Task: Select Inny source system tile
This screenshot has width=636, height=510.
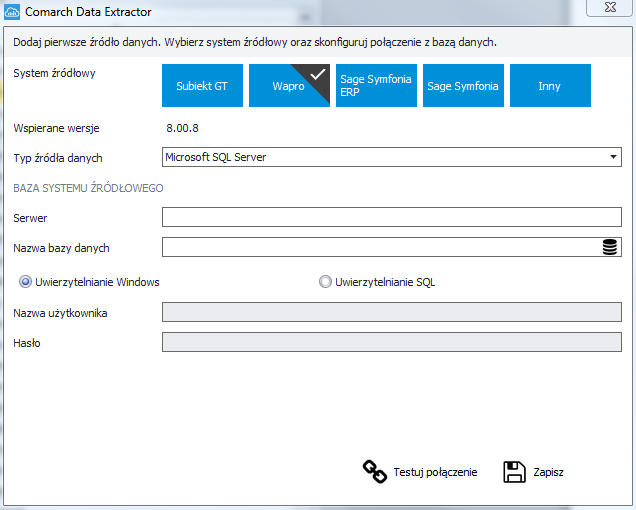Action: tap(550, 86)
